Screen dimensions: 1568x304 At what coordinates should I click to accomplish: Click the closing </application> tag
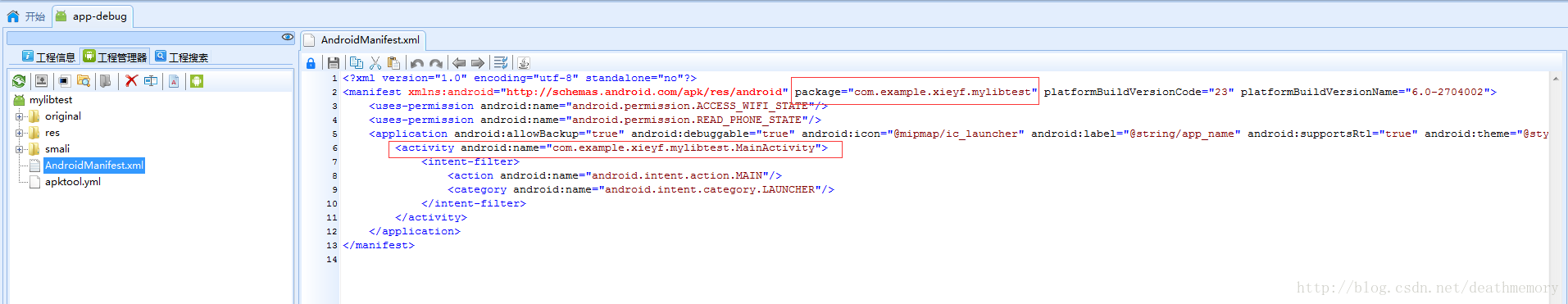[415, 231]
